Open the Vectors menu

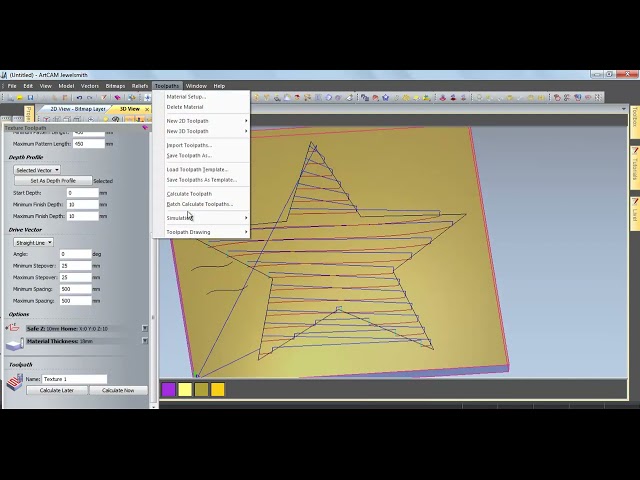(90, 86)
